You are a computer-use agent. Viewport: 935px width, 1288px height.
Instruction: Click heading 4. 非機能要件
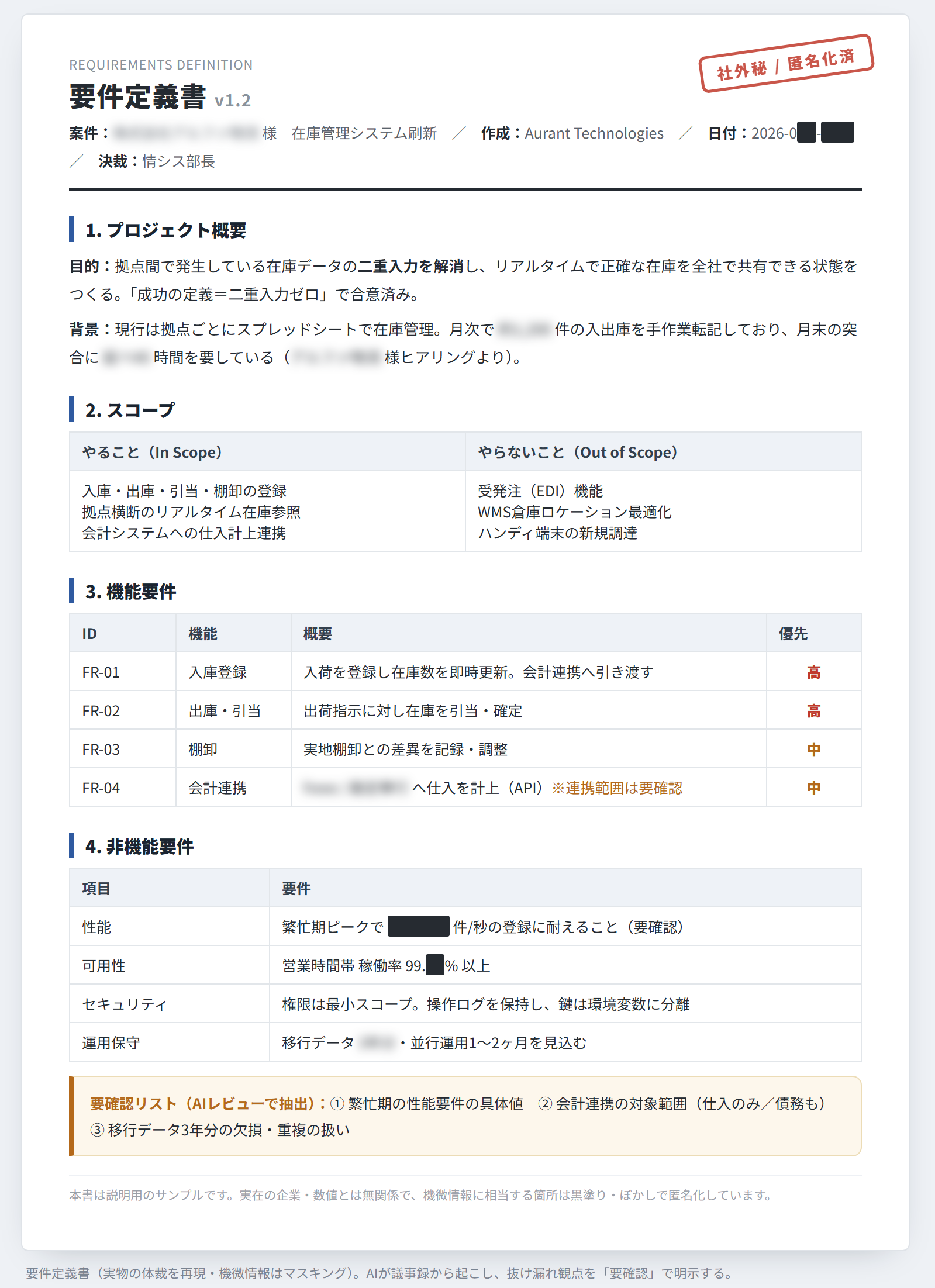pyautogui.click(x=139, y=847)
